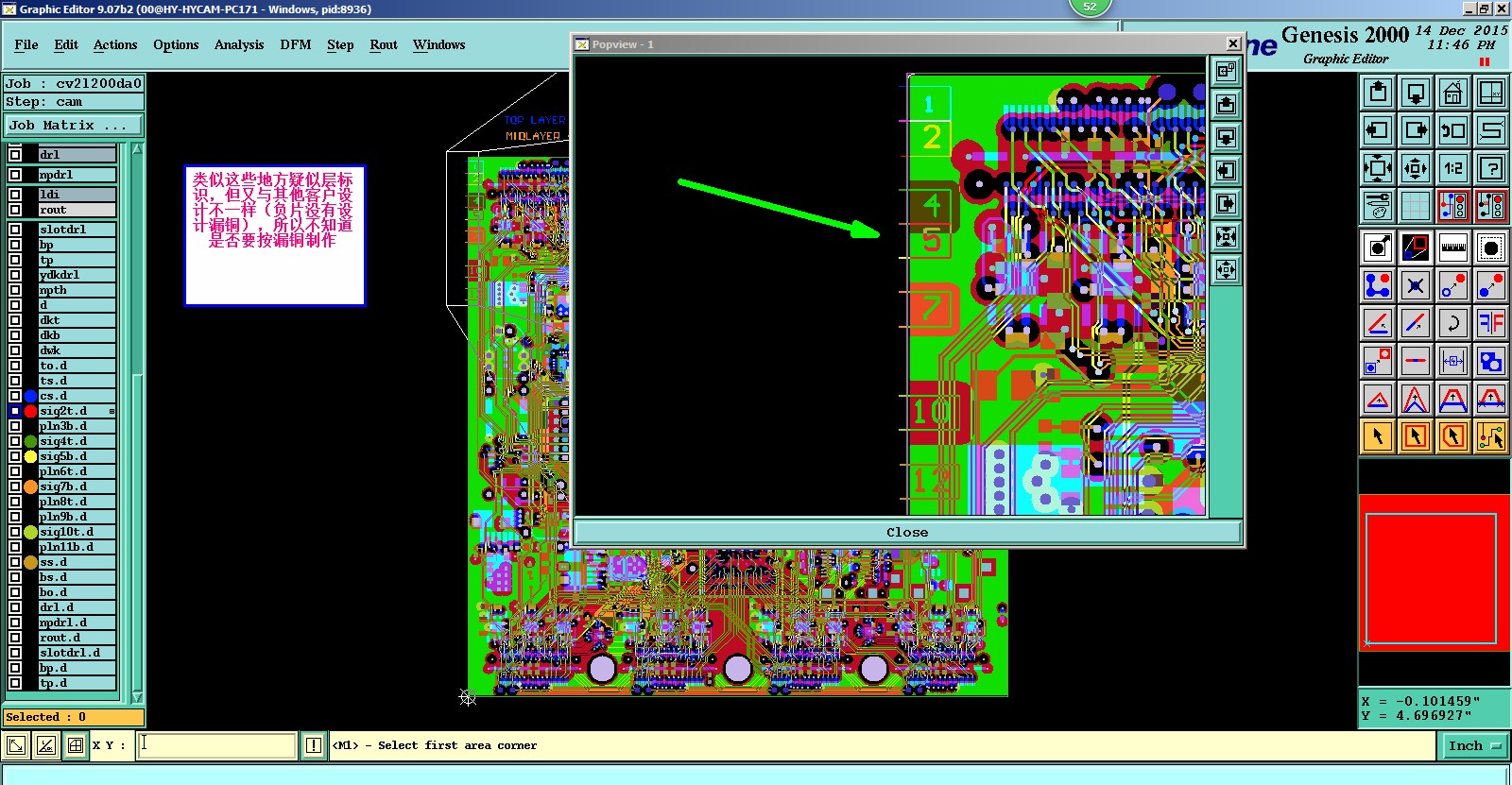Set 1:2 zoom scale icon
This screenshot has width=1512, height=785.
point(1453,168)
